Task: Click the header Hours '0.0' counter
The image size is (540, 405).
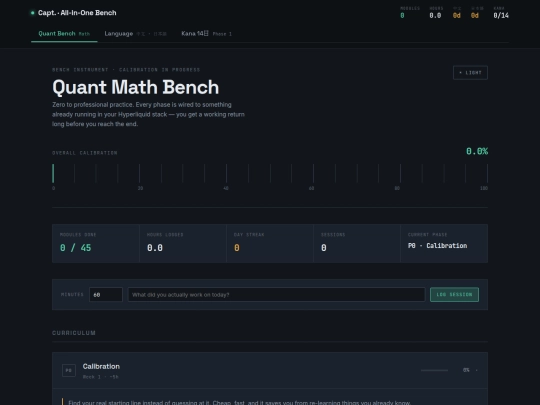Action: pos(435,15)
